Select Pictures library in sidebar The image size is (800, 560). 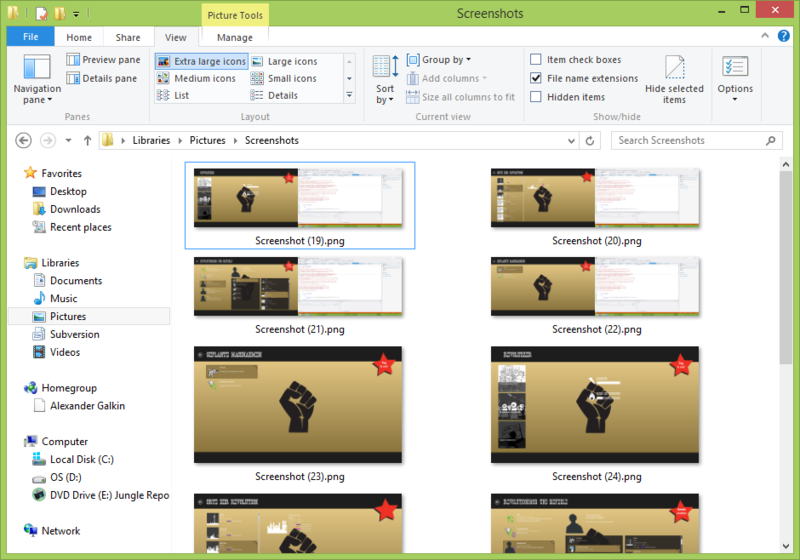[89, 316]
